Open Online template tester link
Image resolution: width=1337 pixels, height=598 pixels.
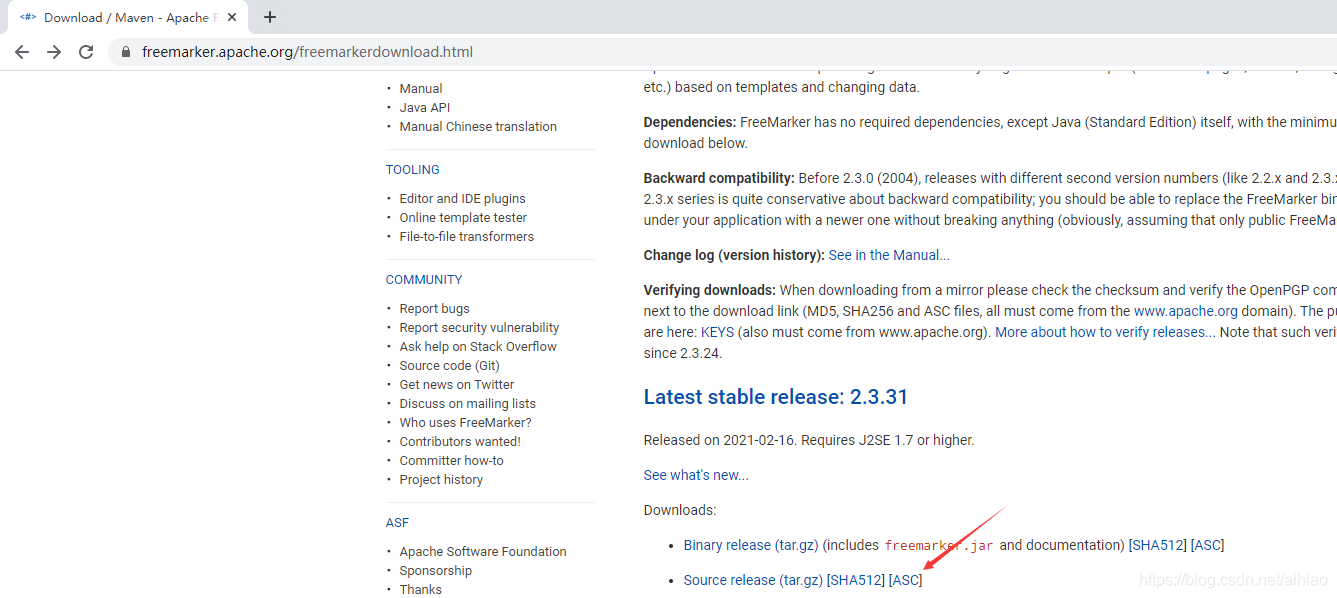(x=463, y=217)
